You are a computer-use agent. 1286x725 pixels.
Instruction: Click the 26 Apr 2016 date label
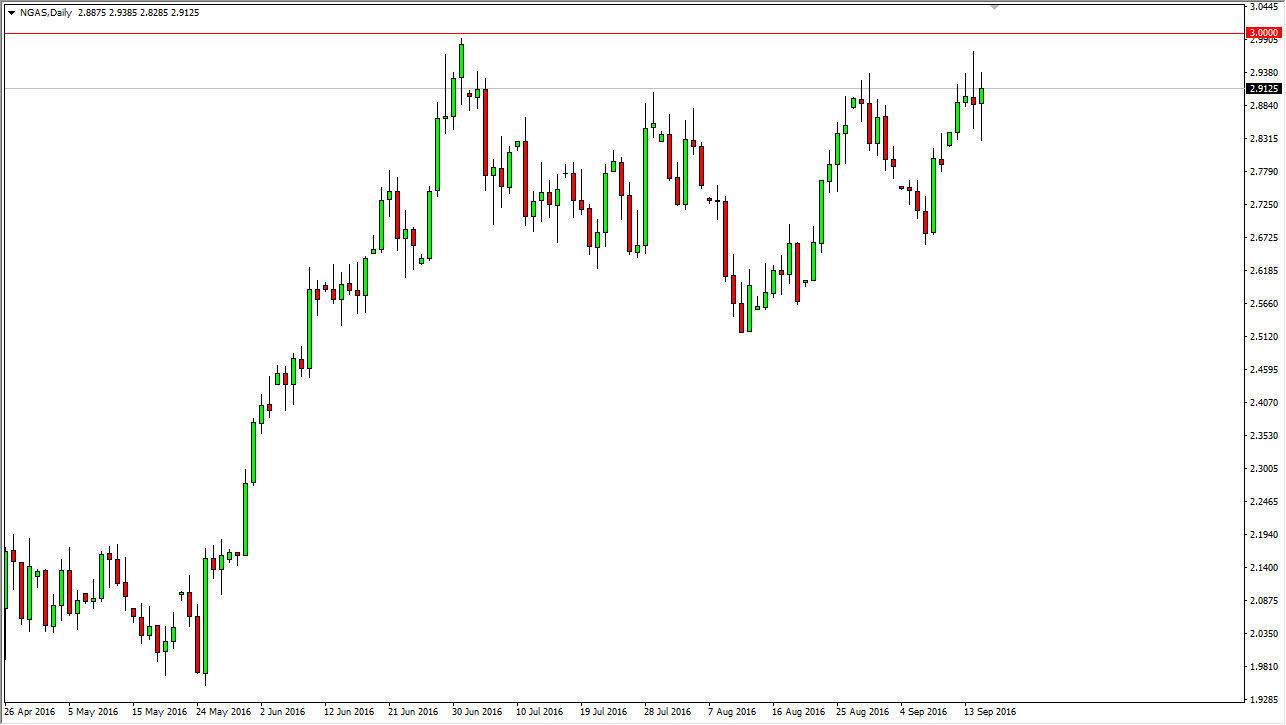pos(30,713)
